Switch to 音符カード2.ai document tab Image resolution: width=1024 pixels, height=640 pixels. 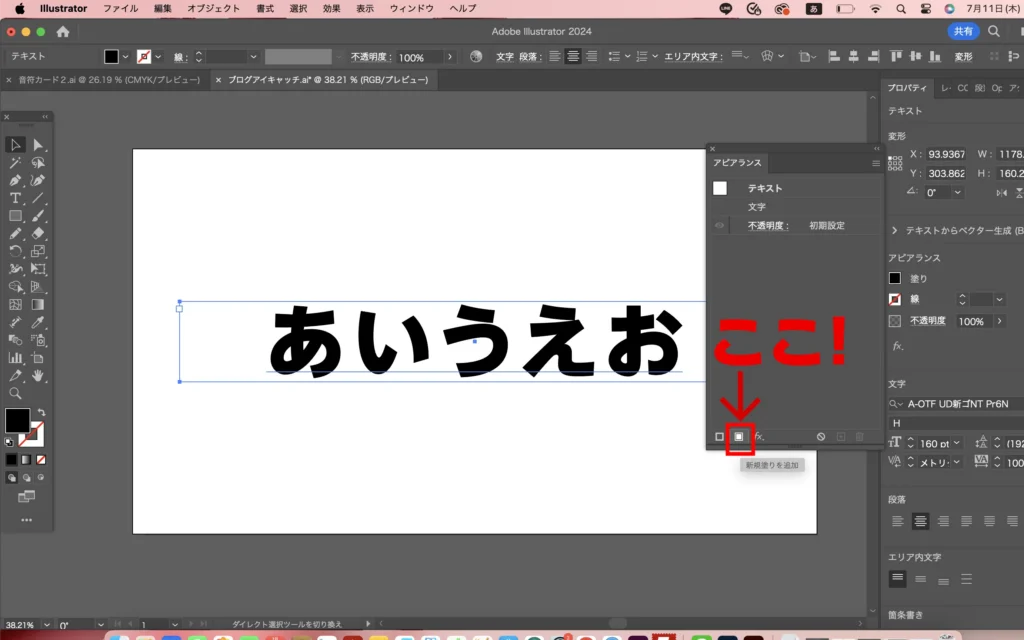107,79
